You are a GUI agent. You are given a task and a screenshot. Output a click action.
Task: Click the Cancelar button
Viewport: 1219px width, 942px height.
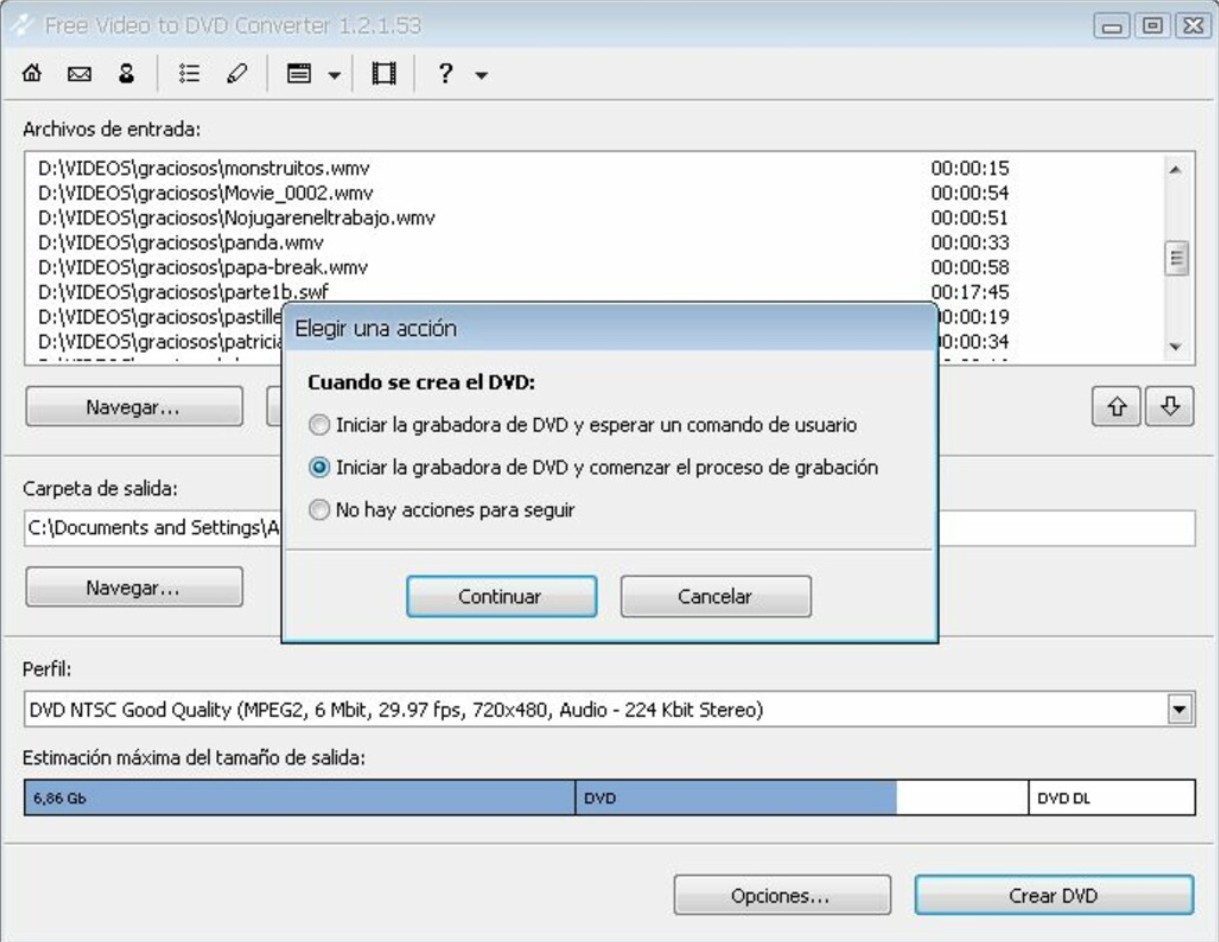coord(715,596)
